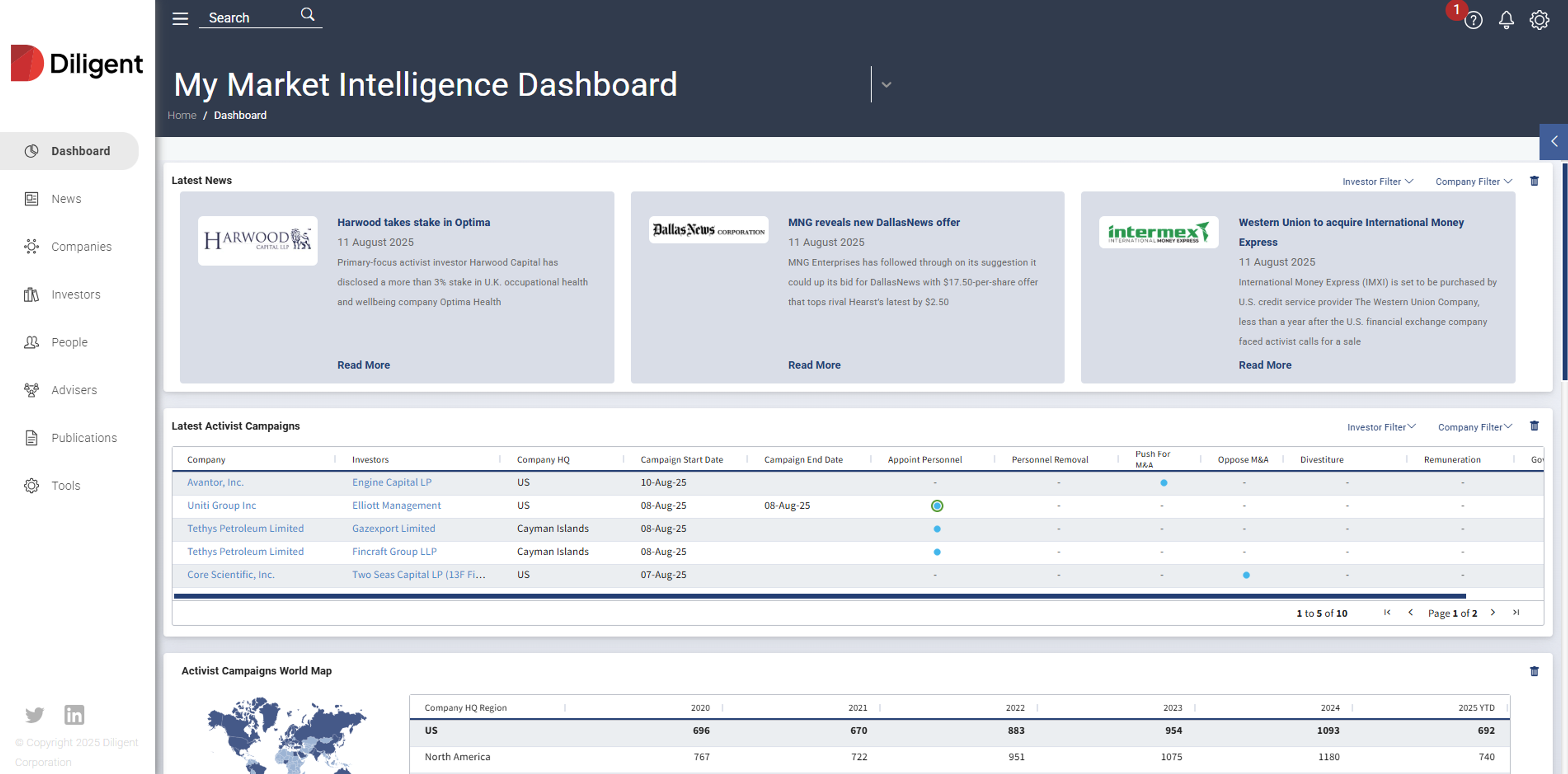
Task: Open the notifications bell icon
Action: pos(1506,20)
